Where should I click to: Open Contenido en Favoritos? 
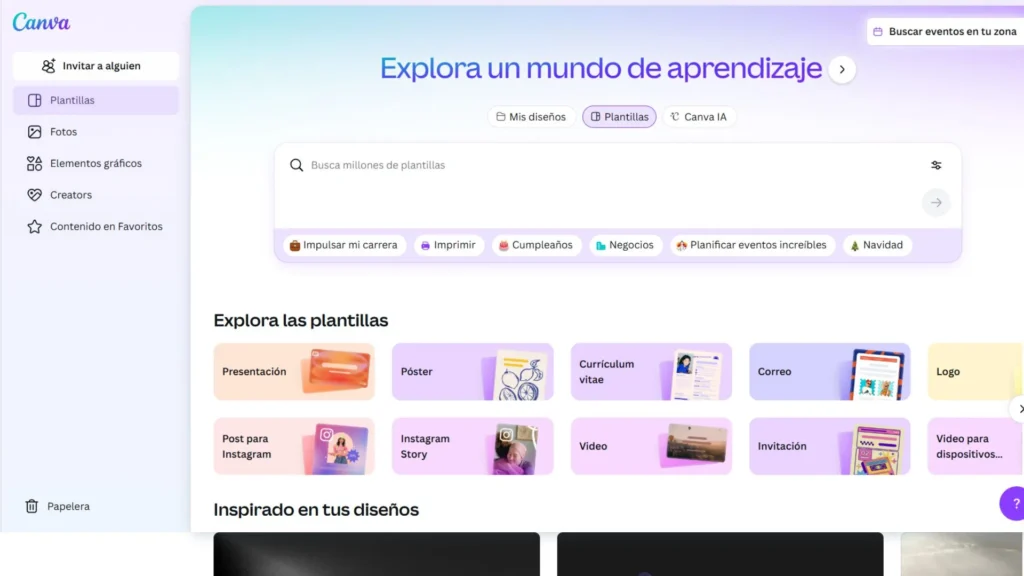click(x=105, y=226)
